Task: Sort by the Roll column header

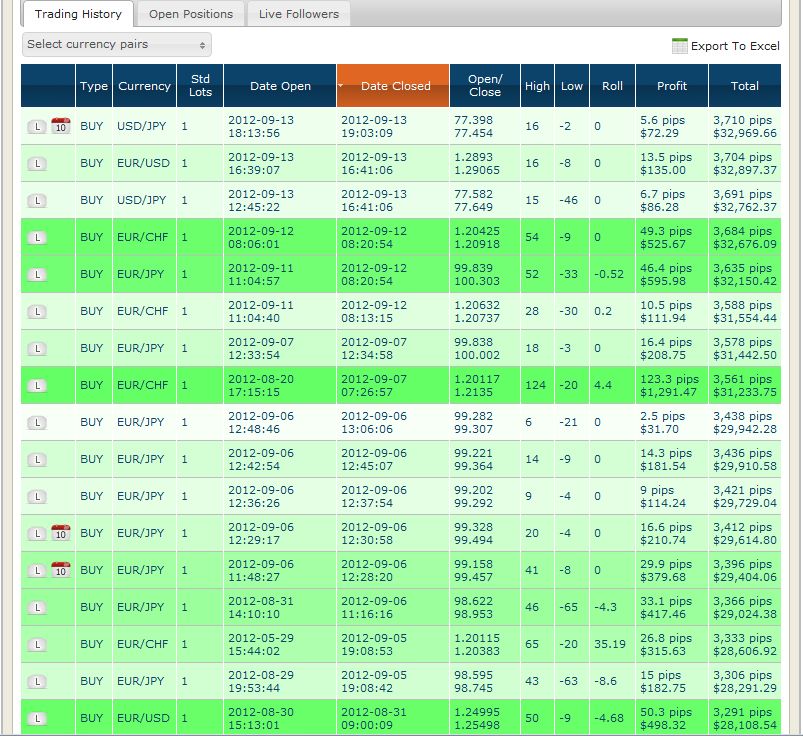Action: (612, 86)
